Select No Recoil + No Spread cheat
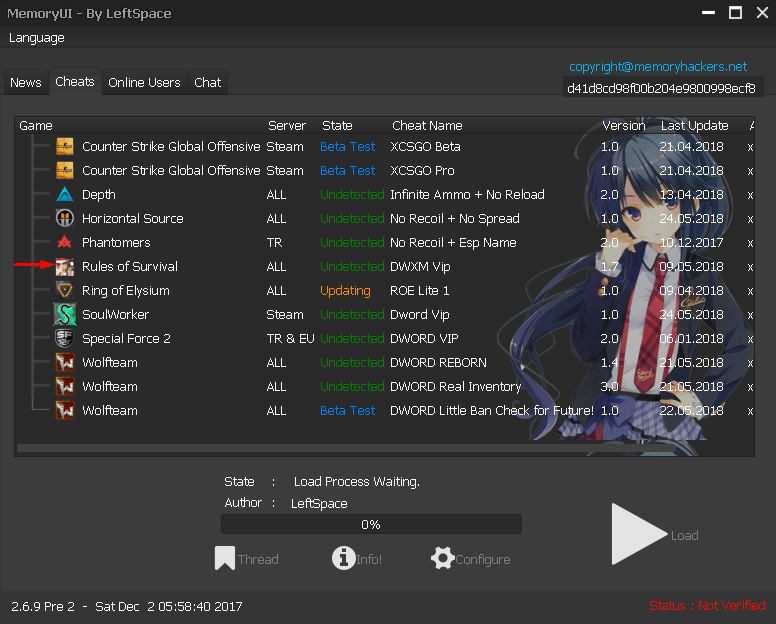The image size is (776, 624). 455,219
